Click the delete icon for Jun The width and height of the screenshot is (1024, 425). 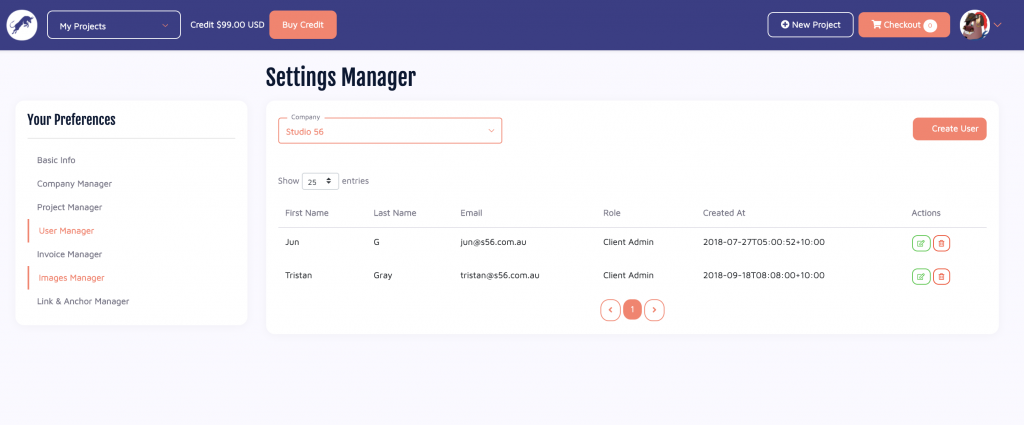941,242
